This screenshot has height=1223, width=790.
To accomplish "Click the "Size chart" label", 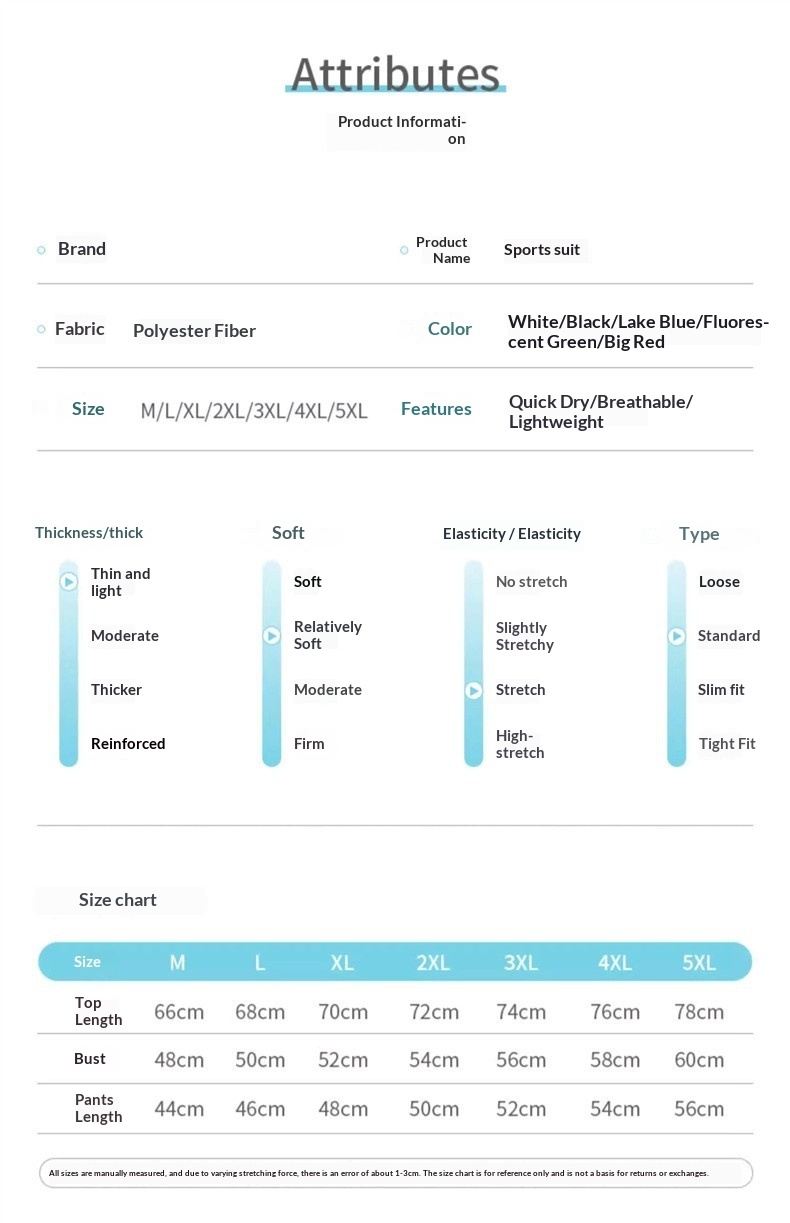I will tap(118, 900).
